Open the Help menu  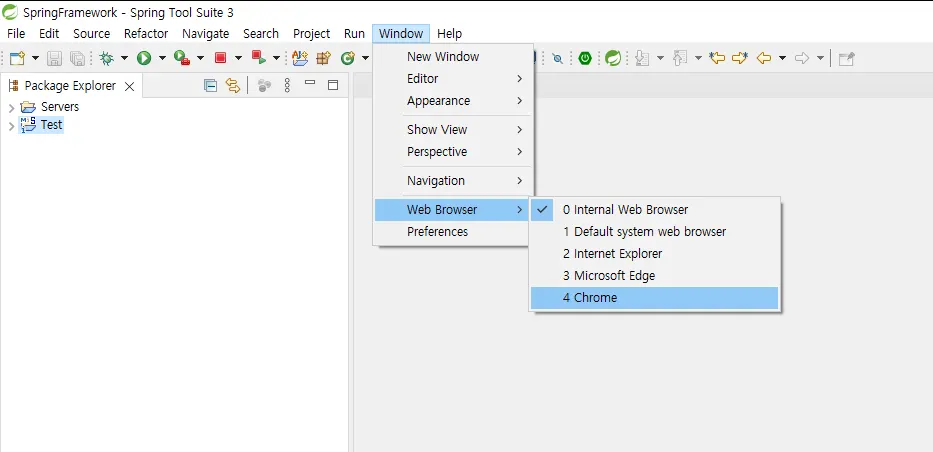pos(449,34)
